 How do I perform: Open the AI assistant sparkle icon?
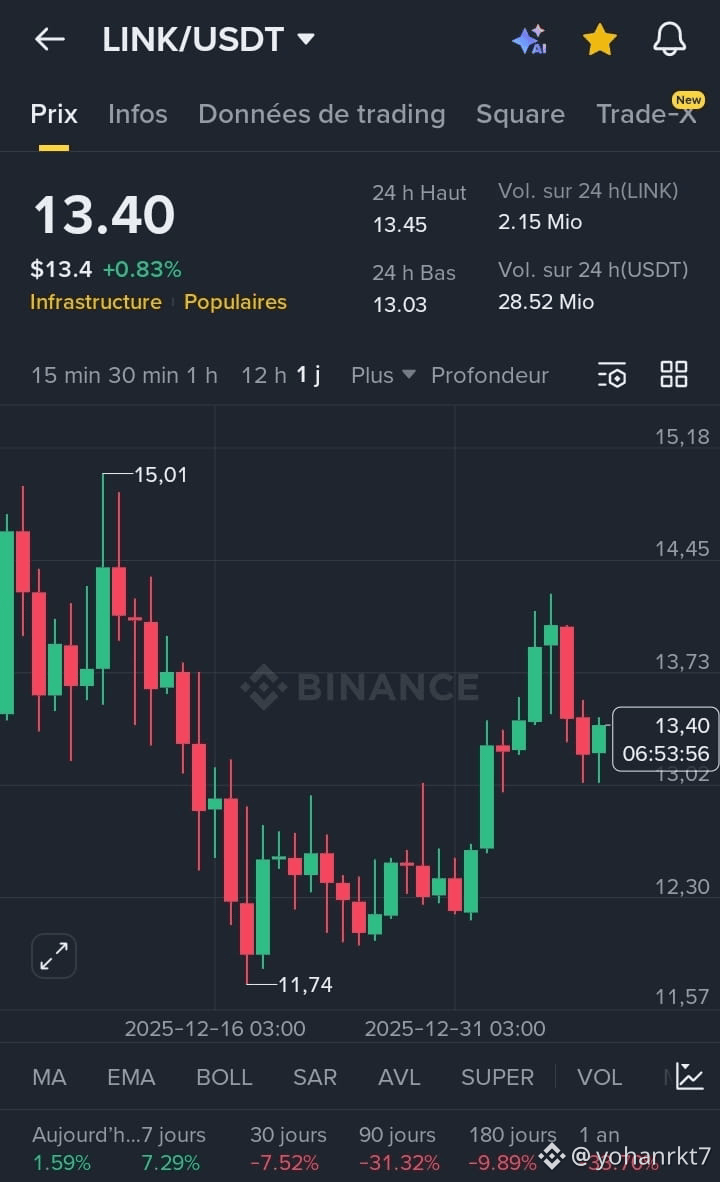coord(529,39)
